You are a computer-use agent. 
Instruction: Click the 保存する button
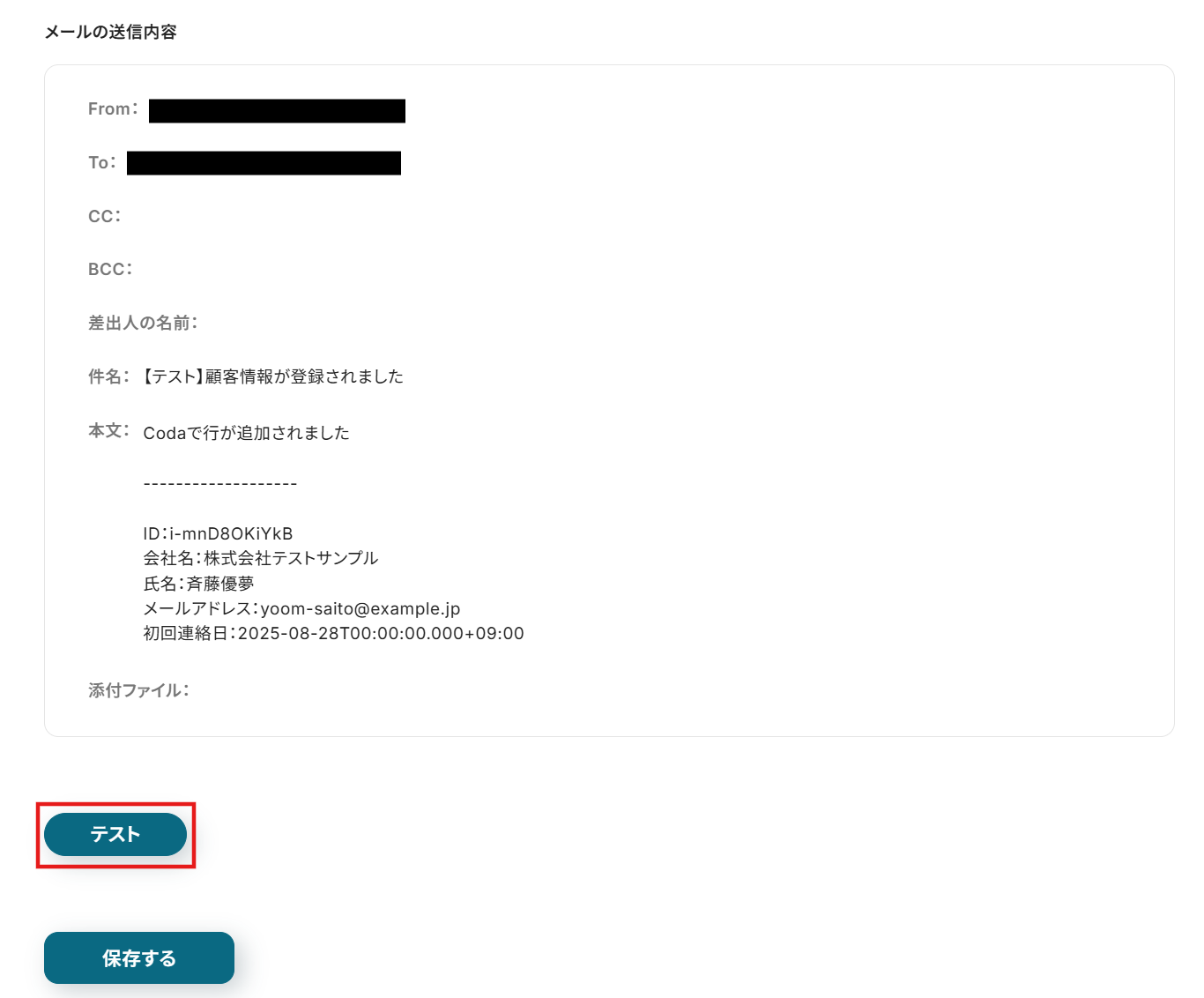coord(139,957)
